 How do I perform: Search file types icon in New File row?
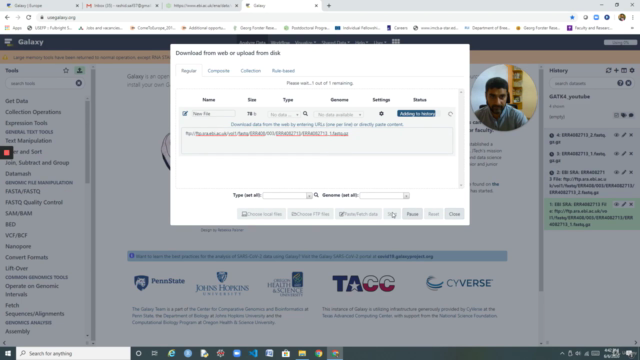(x=305, y=114)
